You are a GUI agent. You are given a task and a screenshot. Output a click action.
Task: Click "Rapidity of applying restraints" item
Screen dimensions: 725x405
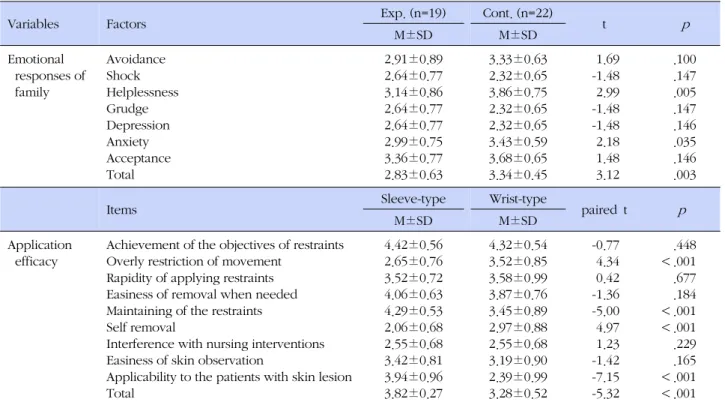pos(190,278)
